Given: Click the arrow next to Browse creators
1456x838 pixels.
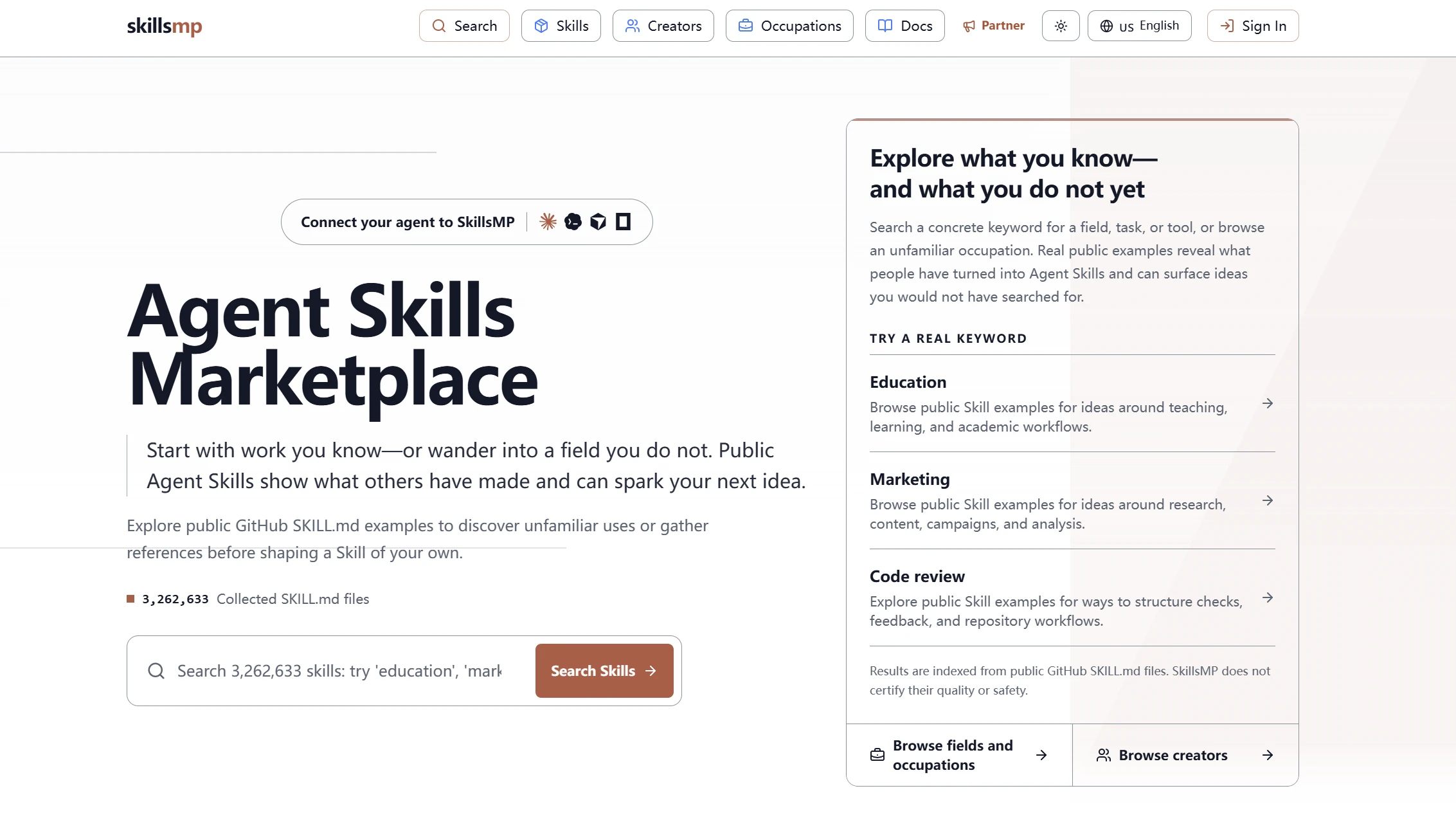Looking at the screenshot, I should pyautogui.click(x=1268, y=755).
